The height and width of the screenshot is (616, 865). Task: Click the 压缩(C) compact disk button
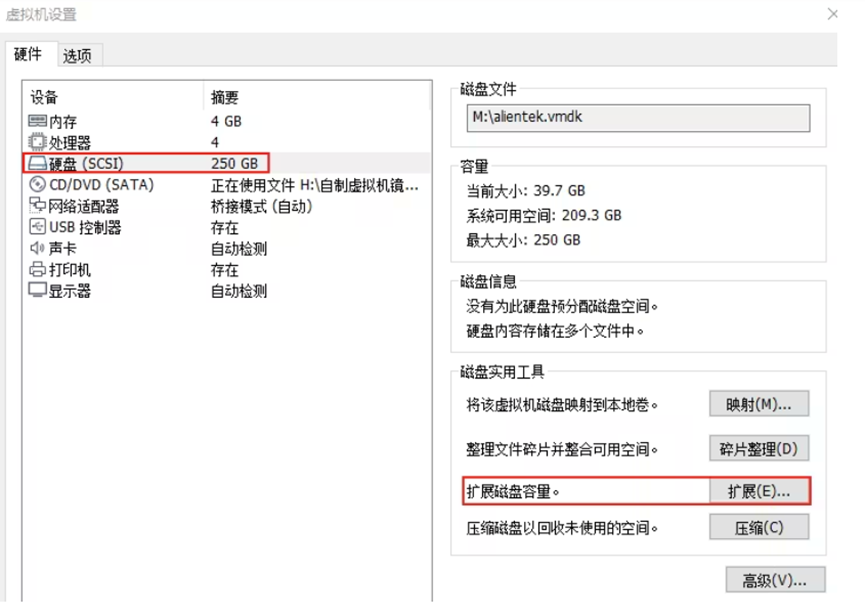[x=759, y=528]
